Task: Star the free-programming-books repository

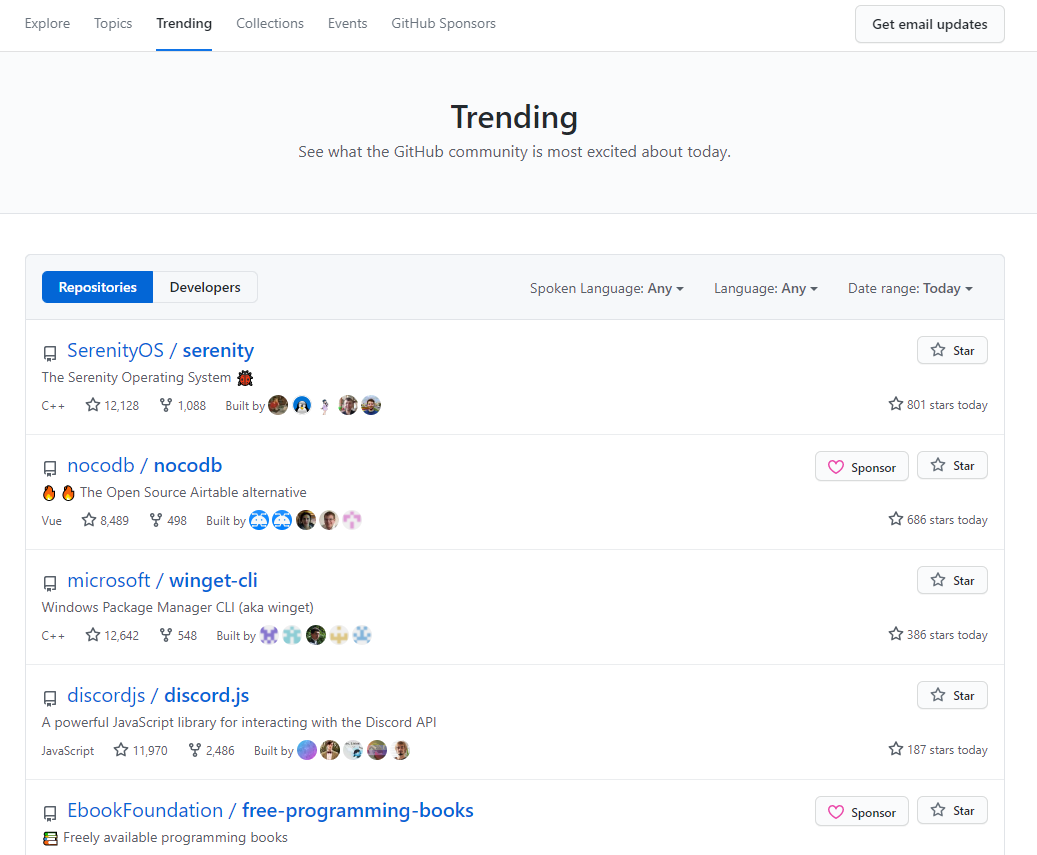Action: click(x=952, y=811)
